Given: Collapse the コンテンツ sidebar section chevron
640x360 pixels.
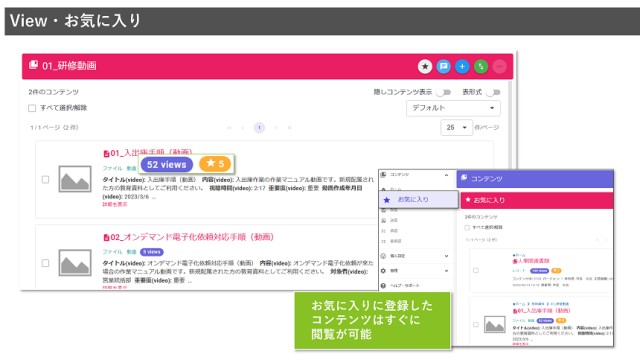Looking at the screenshot, I should tap(446, 175).
